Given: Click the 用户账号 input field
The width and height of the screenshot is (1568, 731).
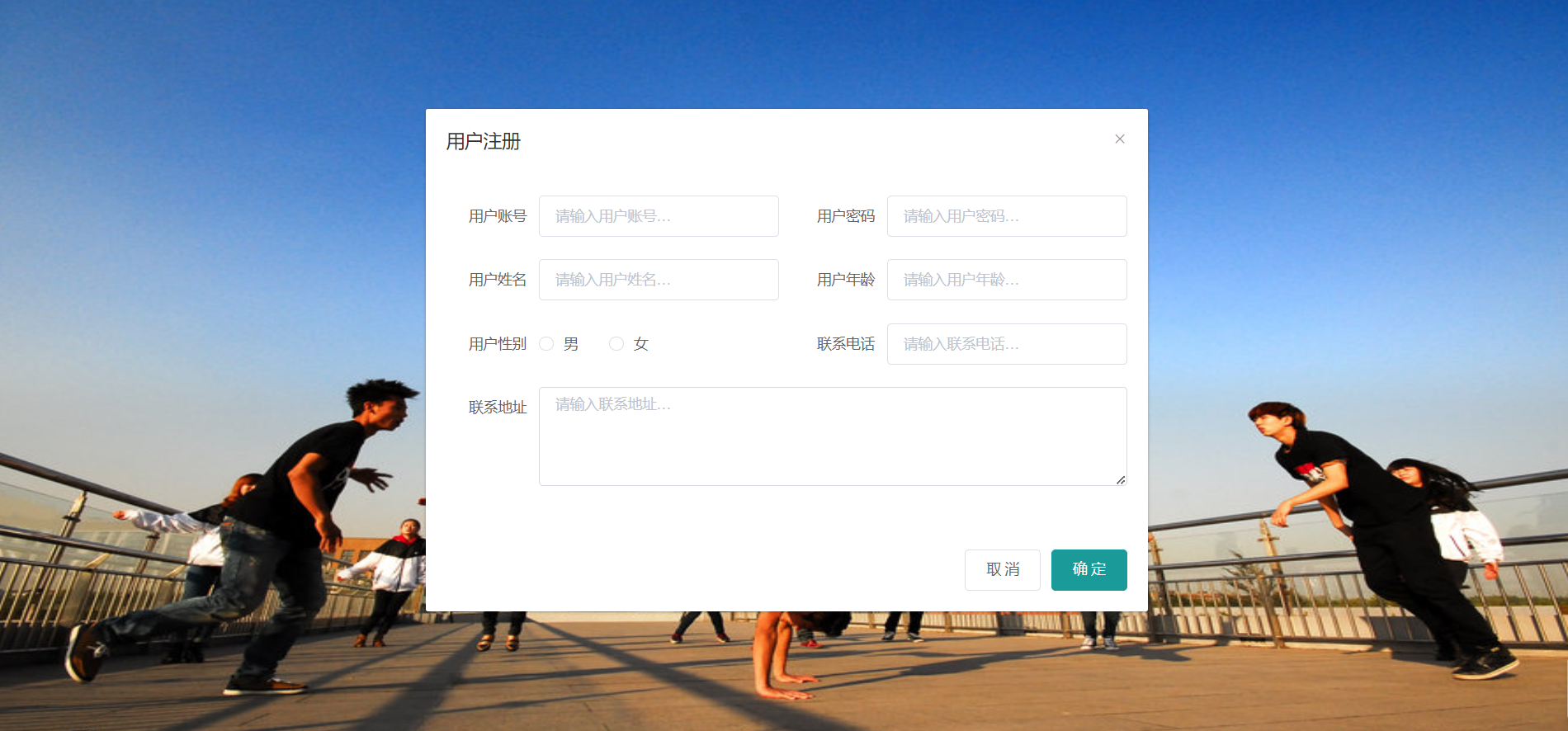Looking at the screenshot, I should coord(659,216).
